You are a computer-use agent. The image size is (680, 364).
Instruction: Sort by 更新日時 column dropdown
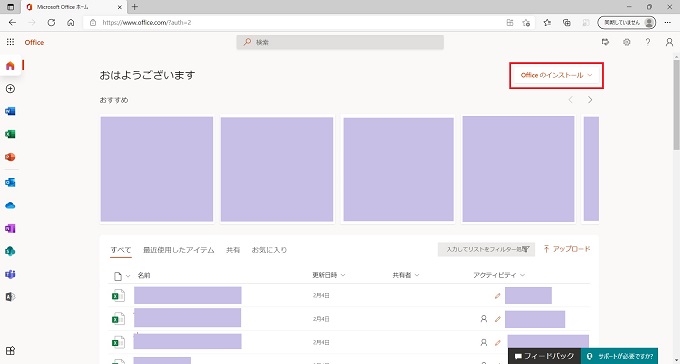pos(329,275)
